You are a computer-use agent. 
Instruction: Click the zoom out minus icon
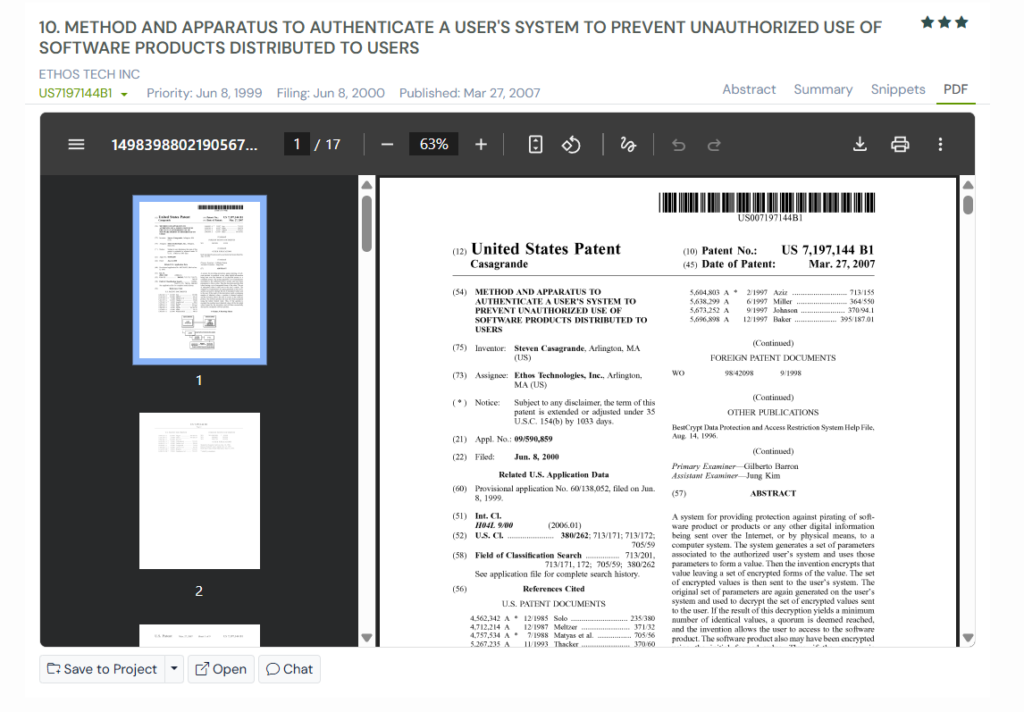coord(387,144)
